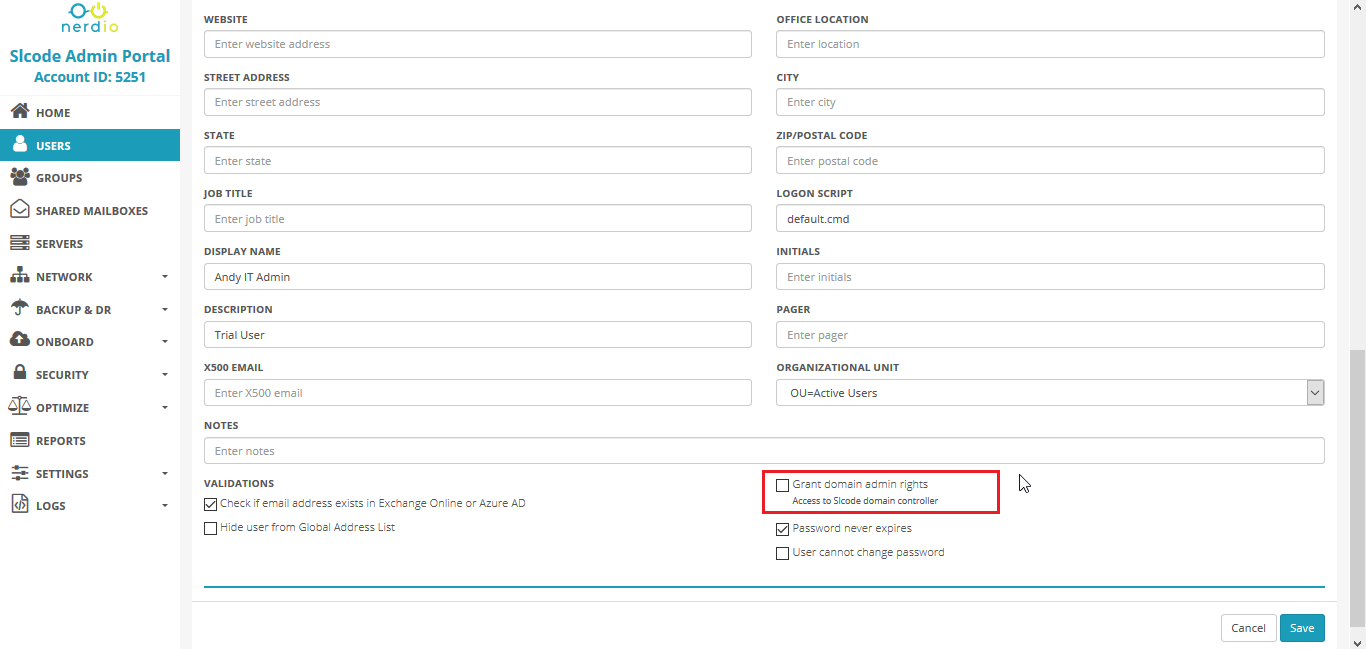Uncheck Password never expires
This screenshot has height=649, width=1366.
pos(782,529)
